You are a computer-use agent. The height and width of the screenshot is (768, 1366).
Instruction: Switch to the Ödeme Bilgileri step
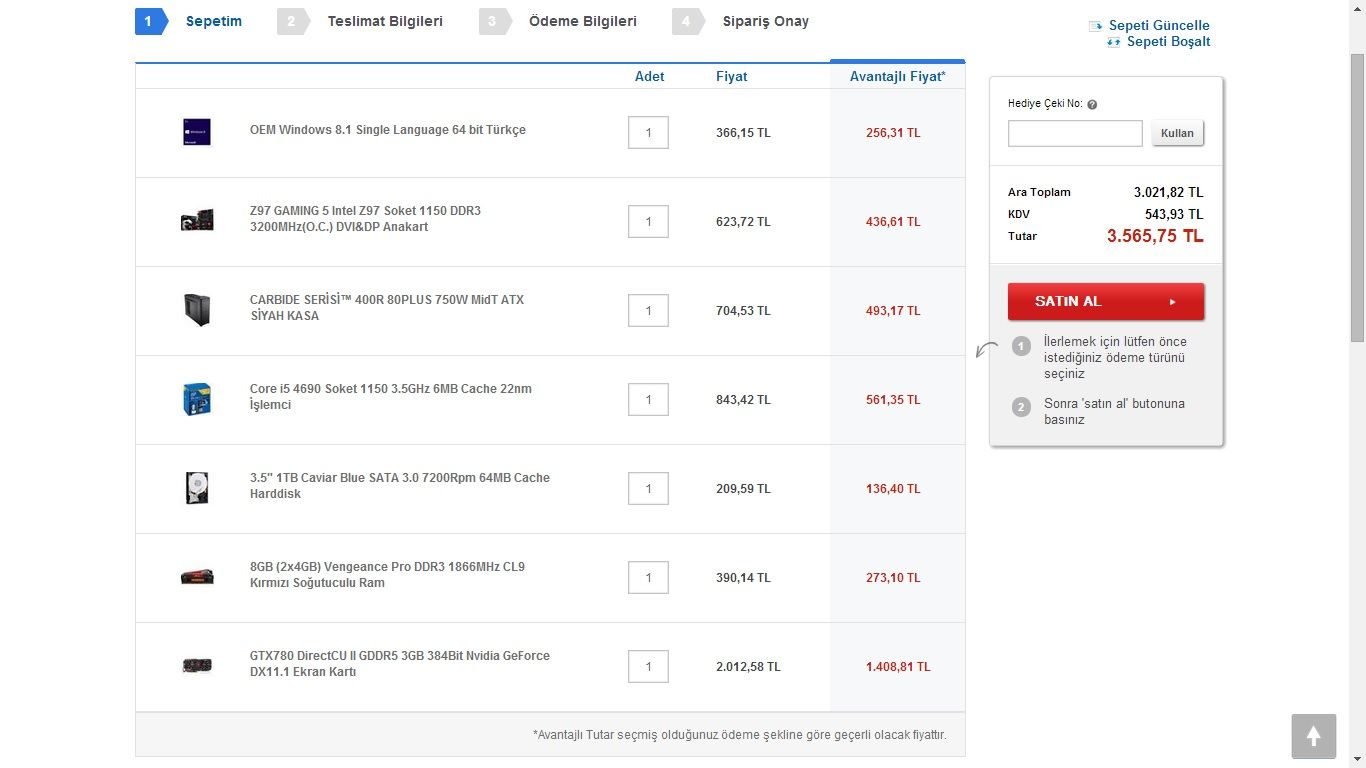pyautogui.click(x=582, y=21)
